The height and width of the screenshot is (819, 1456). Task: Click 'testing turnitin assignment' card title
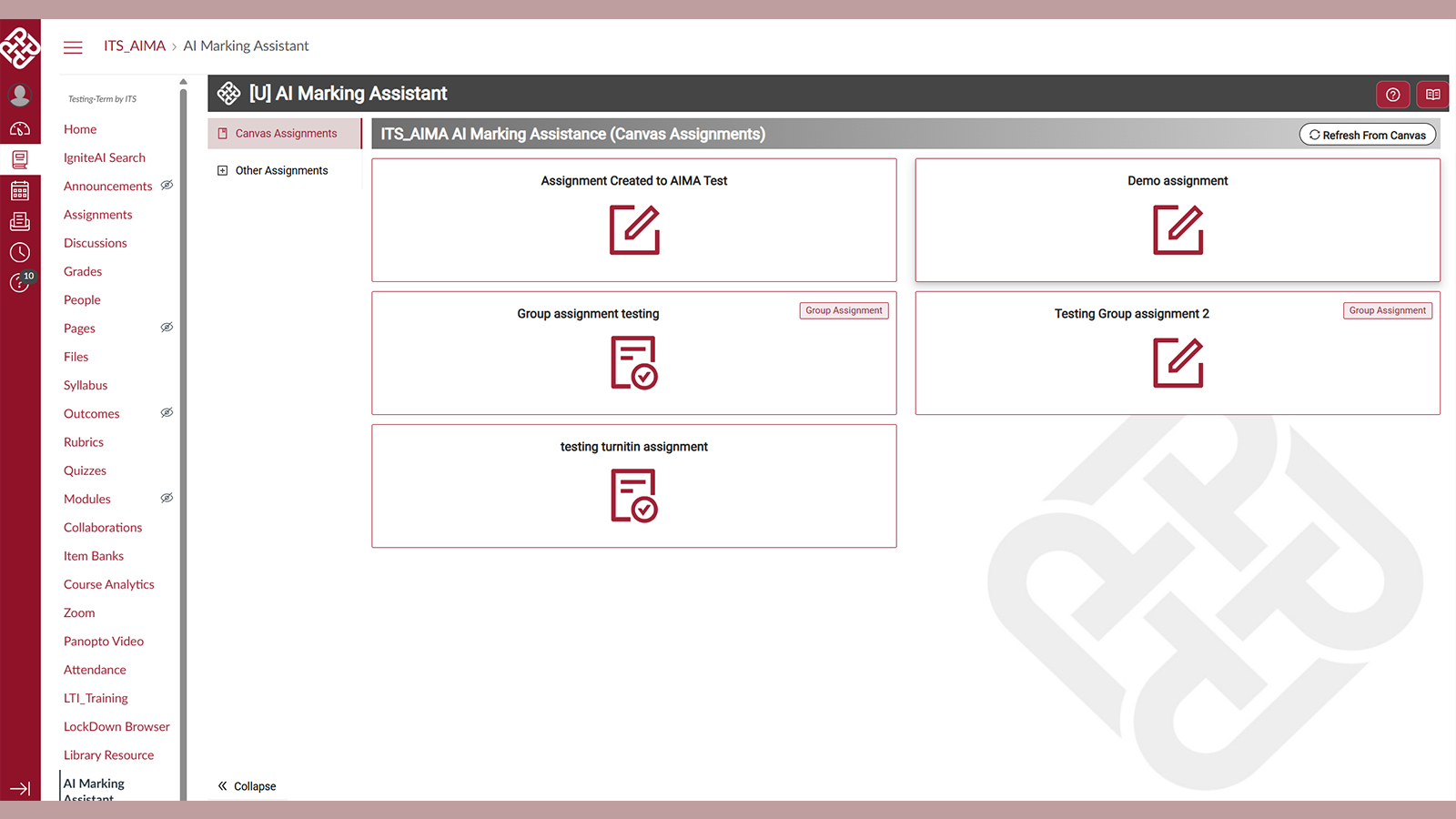(634, 447)
